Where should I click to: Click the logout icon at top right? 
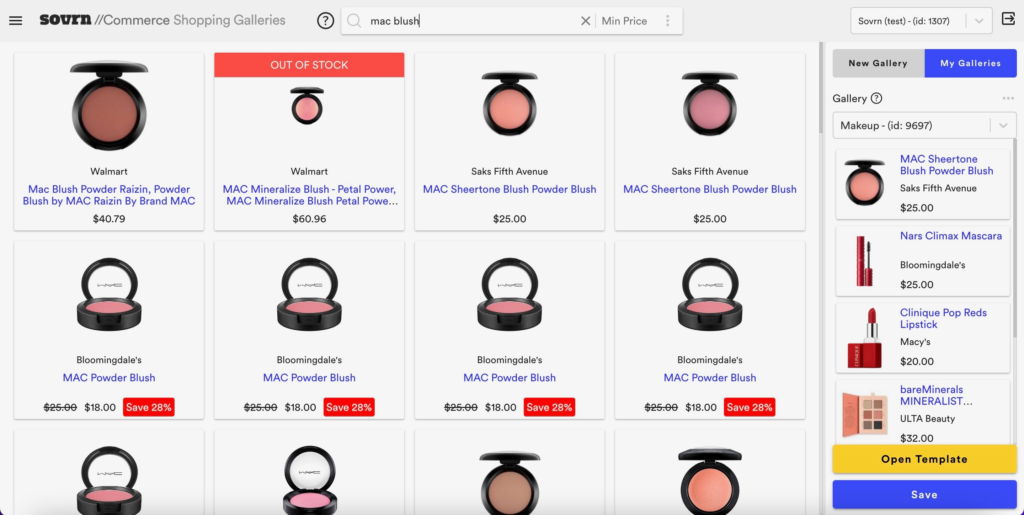click(1008, 20)
